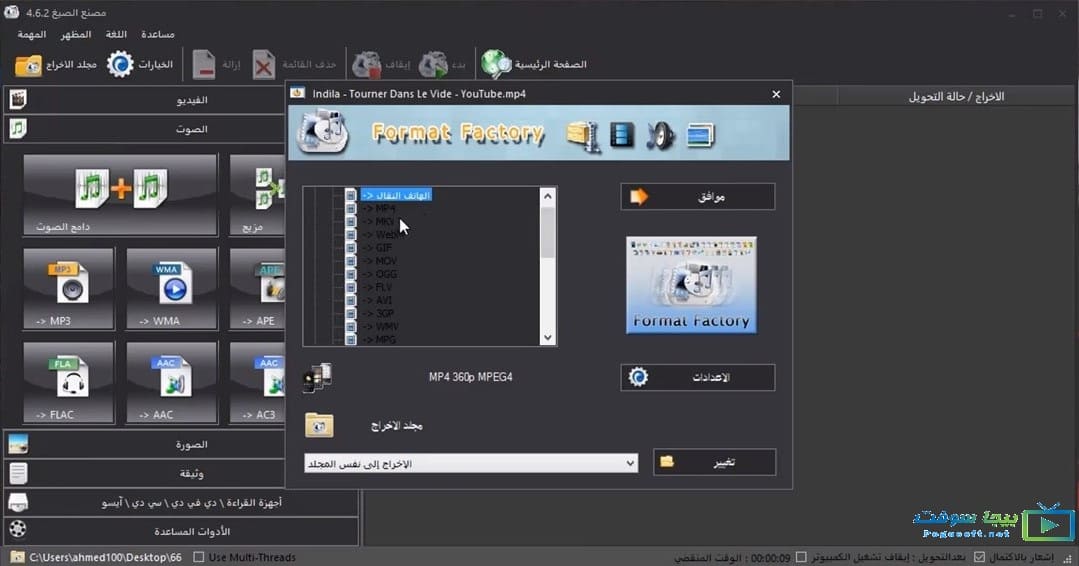Expand the Video (الفيديو) category
The image size is (1079, 566).
point(145,100)
